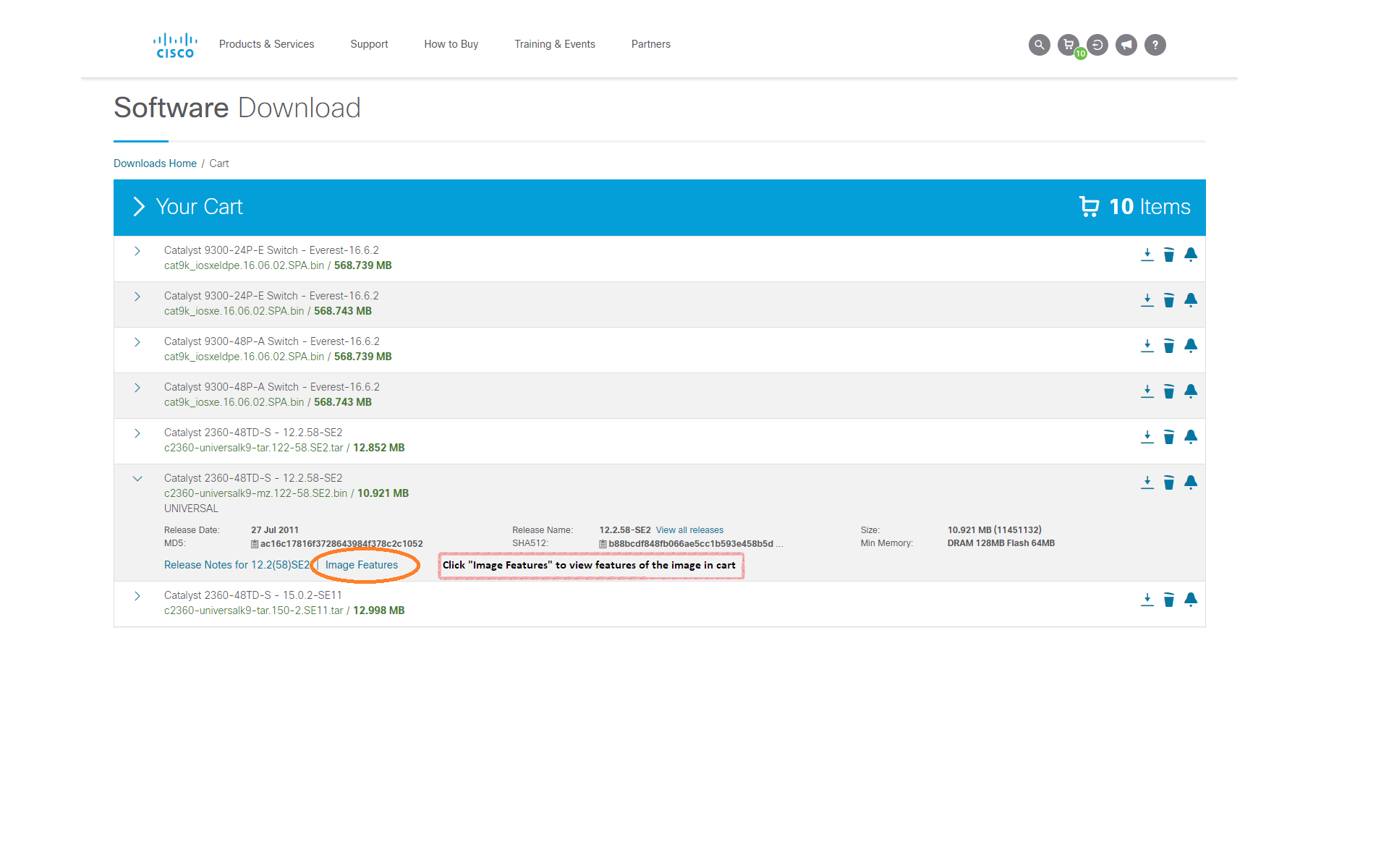Expand the 12.852 MB Catalyst 2360 tar row
This screenshot has width=1389, height=868.
pos(137,433)
